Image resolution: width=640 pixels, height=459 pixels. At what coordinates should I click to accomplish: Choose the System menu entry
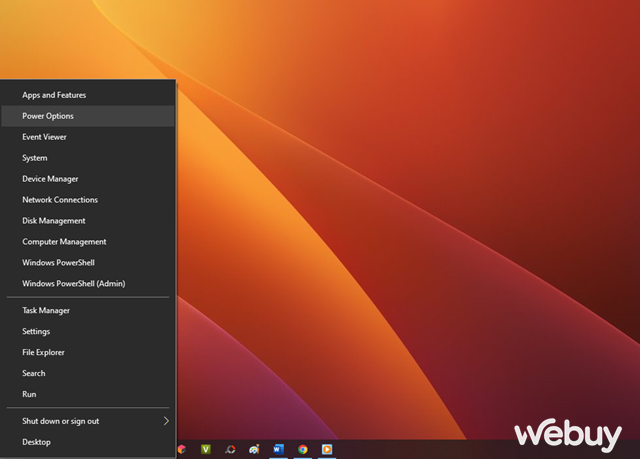[88, 158]
